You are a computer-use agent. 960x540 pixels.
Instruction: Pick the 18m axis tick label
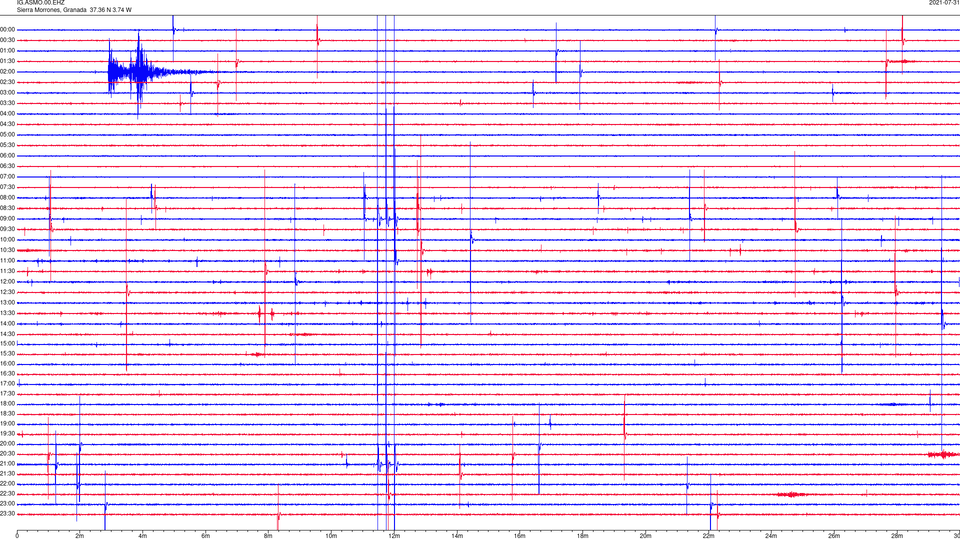click(x=582, y=536)
